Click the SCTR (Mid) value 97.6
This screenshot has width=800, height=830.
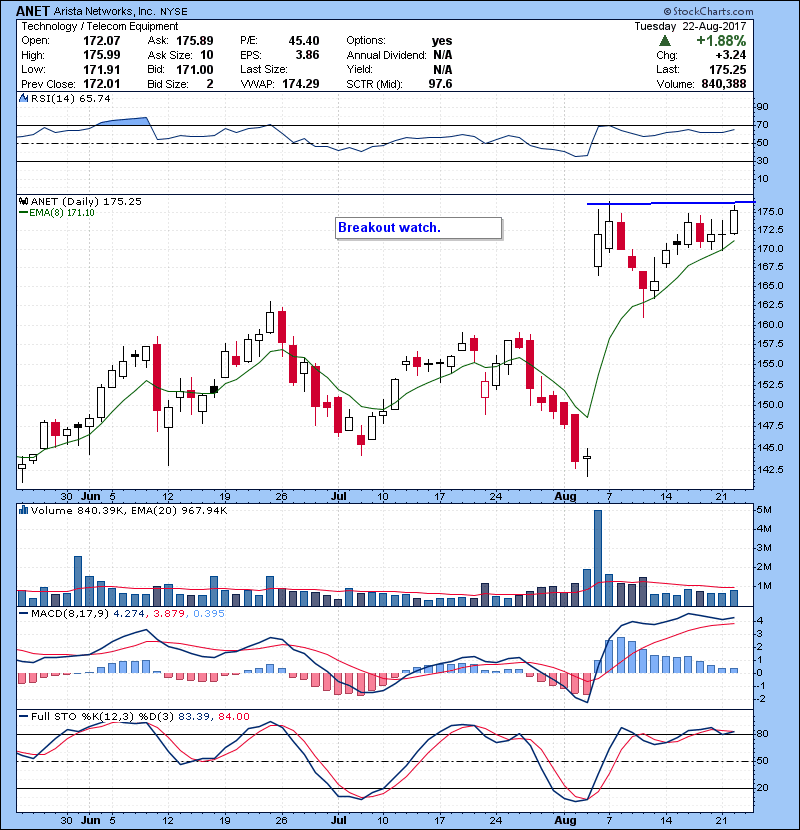(440, 84)
